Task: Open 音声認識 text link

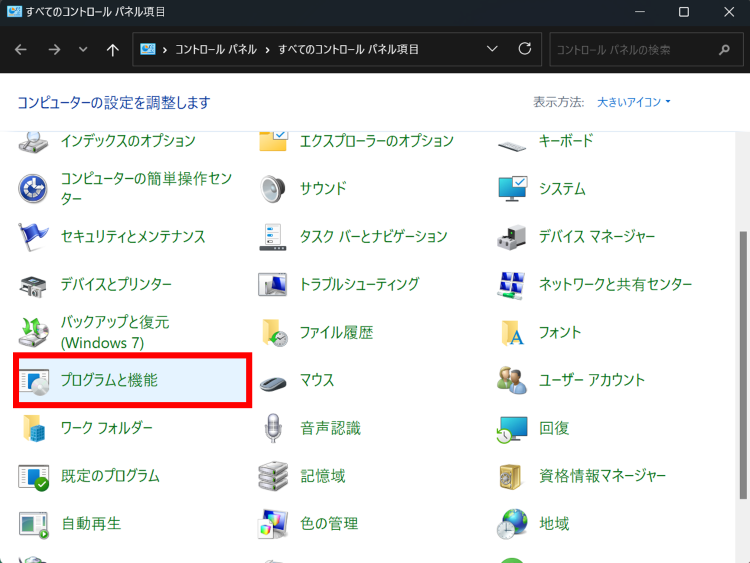Action: (x=330, y=428)
